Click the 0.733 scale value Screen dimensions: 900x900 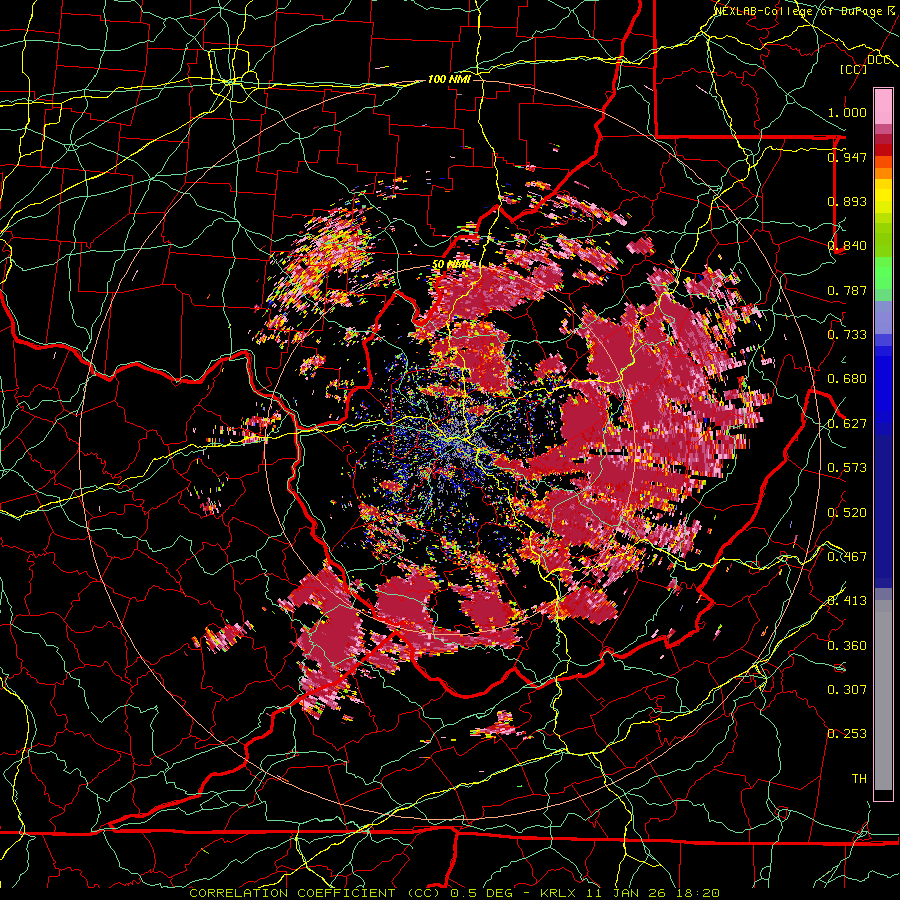[847, 335]
